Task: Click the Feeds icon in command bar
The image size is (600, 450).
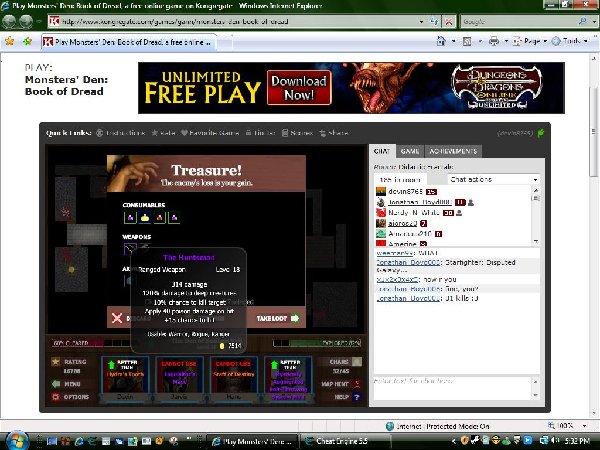Action: pyautogui.click(x=467, y=41)
